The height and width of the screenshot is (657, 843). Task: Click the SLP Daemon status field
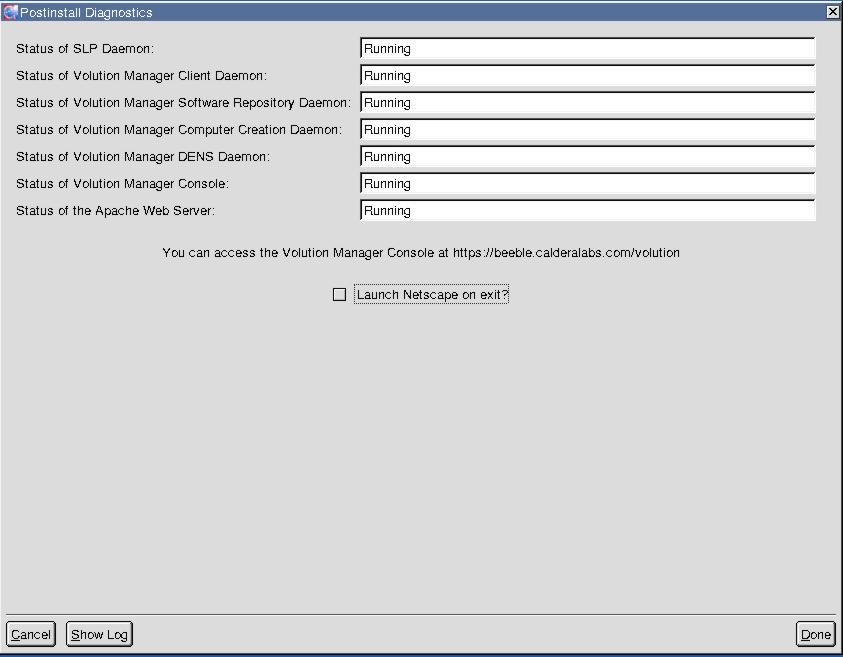click(587, 49)
